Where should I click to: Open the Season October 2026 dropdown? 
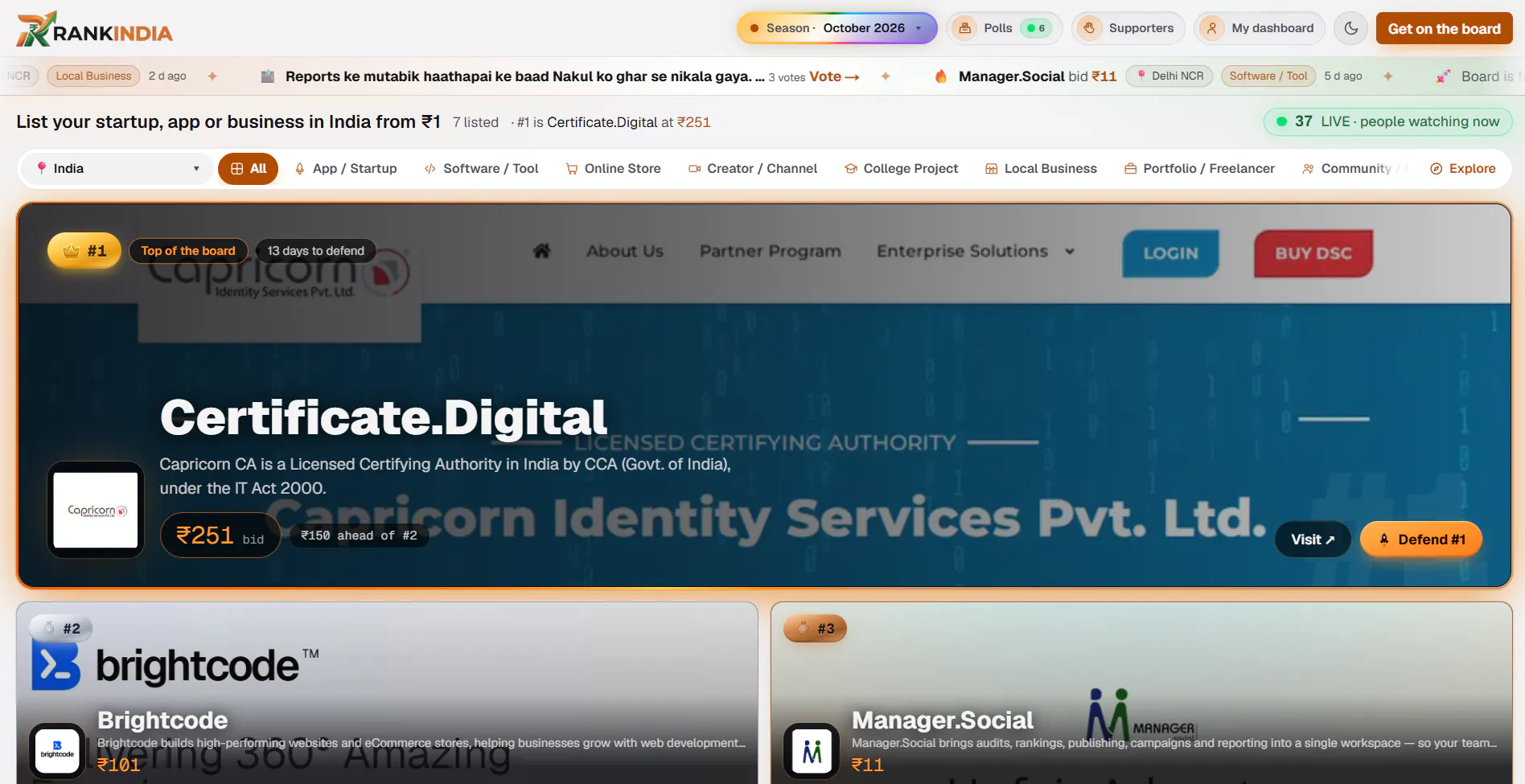coord(836,28)
